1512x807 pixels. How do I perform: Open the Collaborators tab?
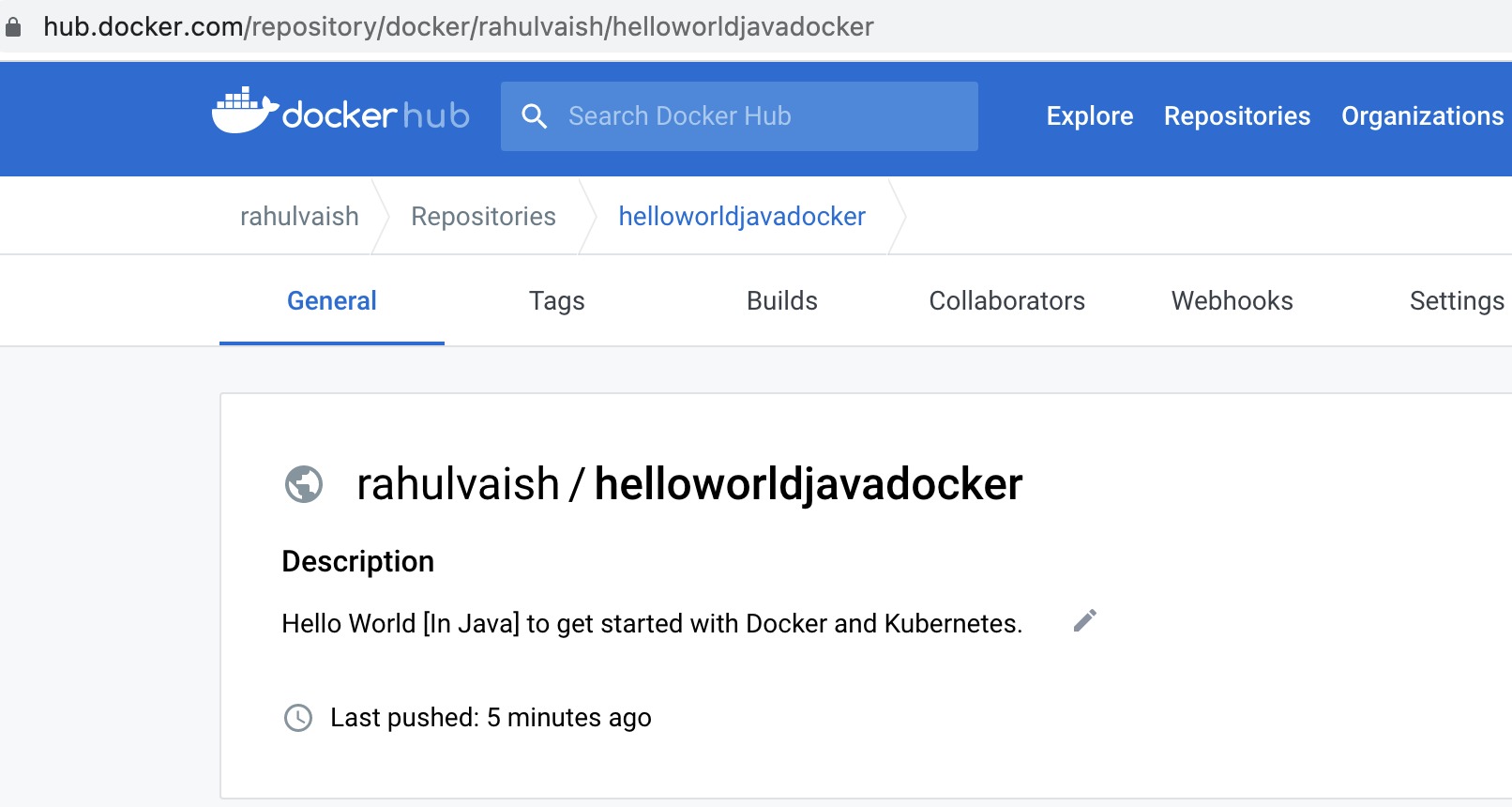pyautogui.click(x=1007, y=301)
